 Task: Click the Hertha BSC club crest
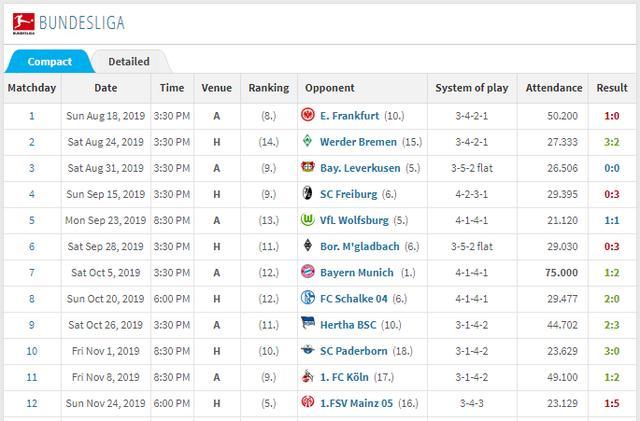click(308, 324)
